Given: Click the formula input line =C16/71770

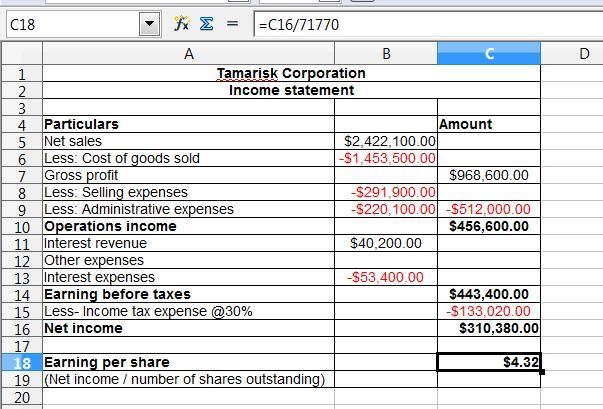Looking at the screenshot, I should pos(428,24).
